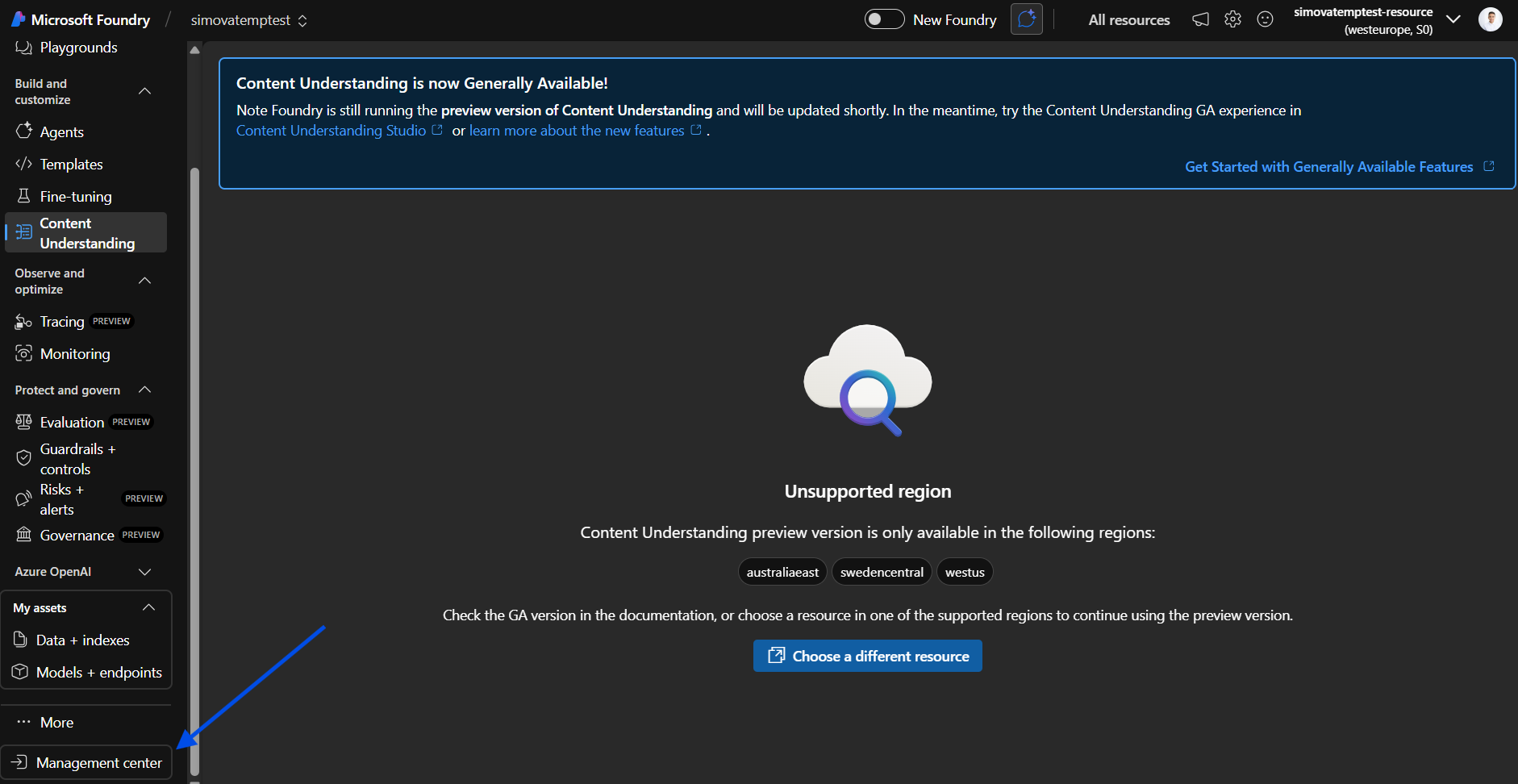Open the settings gear icon
Screen dimensions: 1518x784
pyautogui.click(x=1232, y=19)
